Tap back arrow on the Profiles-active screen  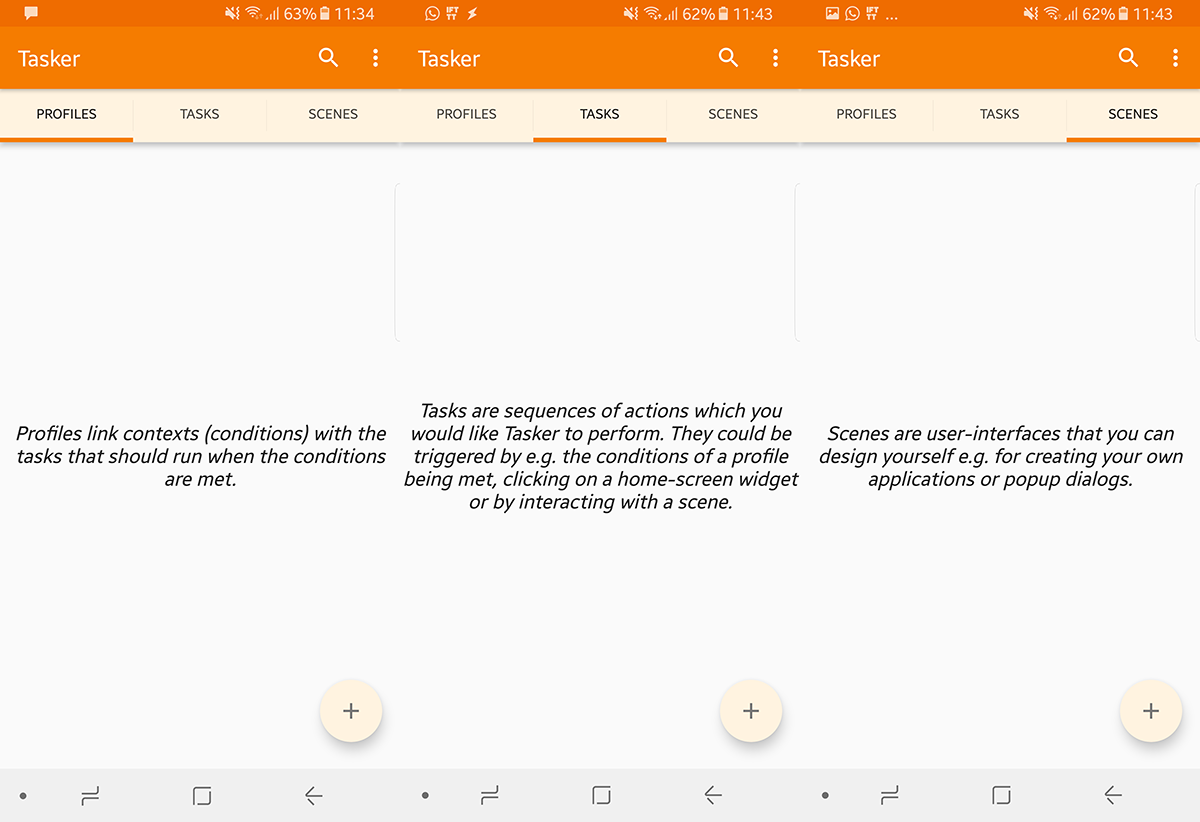point(313,796)
